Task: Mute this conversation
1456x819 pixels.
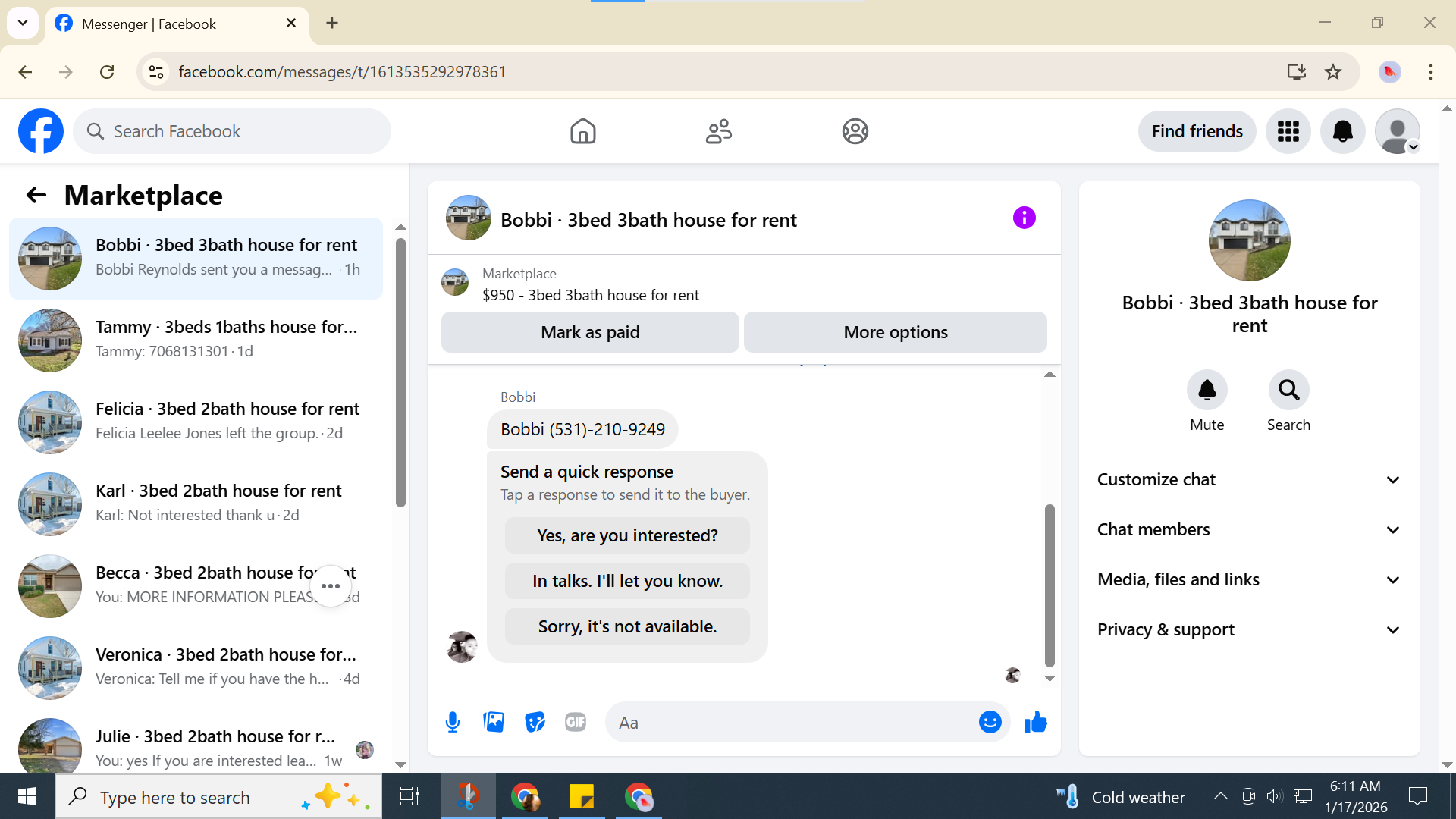Action: (x=1207, y=391)
